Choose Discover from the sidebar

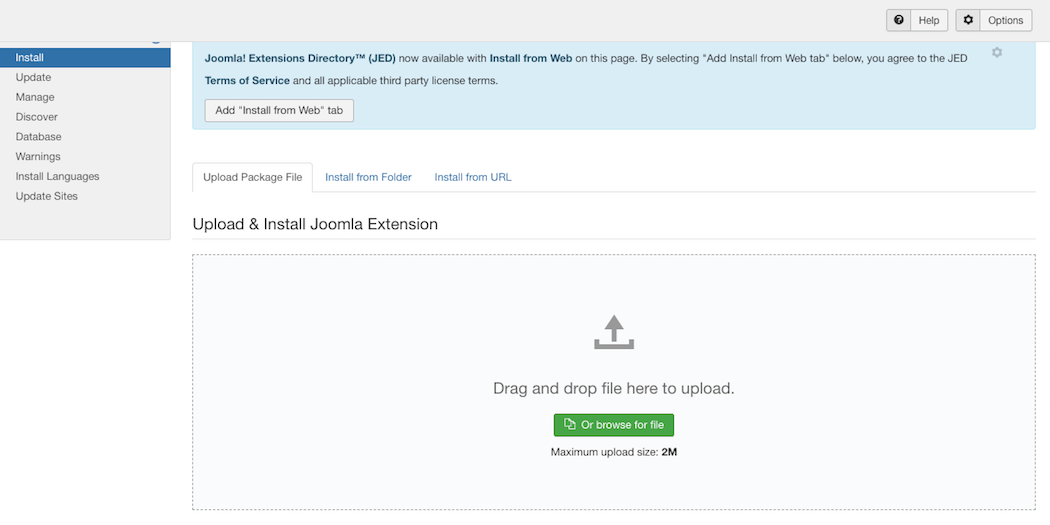click(x=37, y=117)
